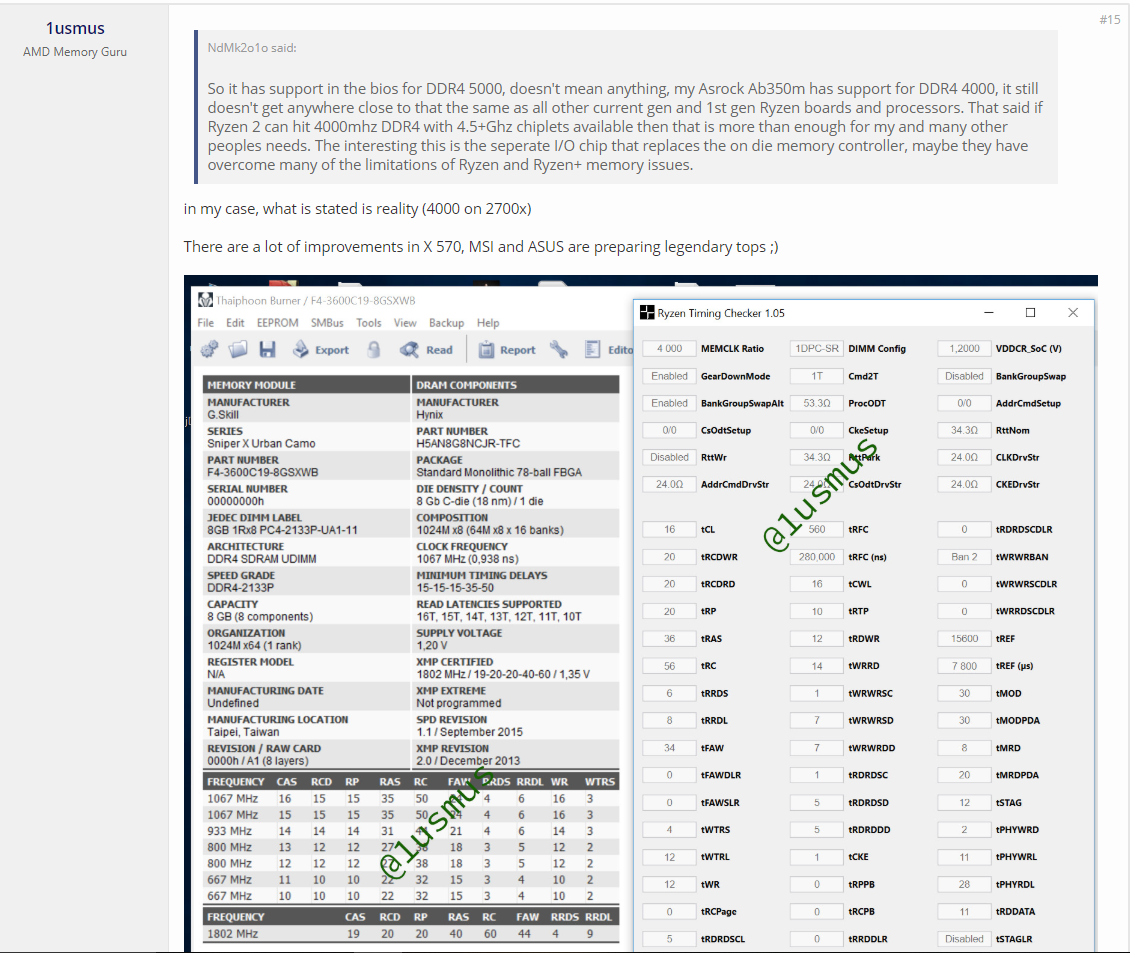The image size is (1130, 953).
Task: Click the ProcODT value 53.3Ω
Action: pos(817,403)
